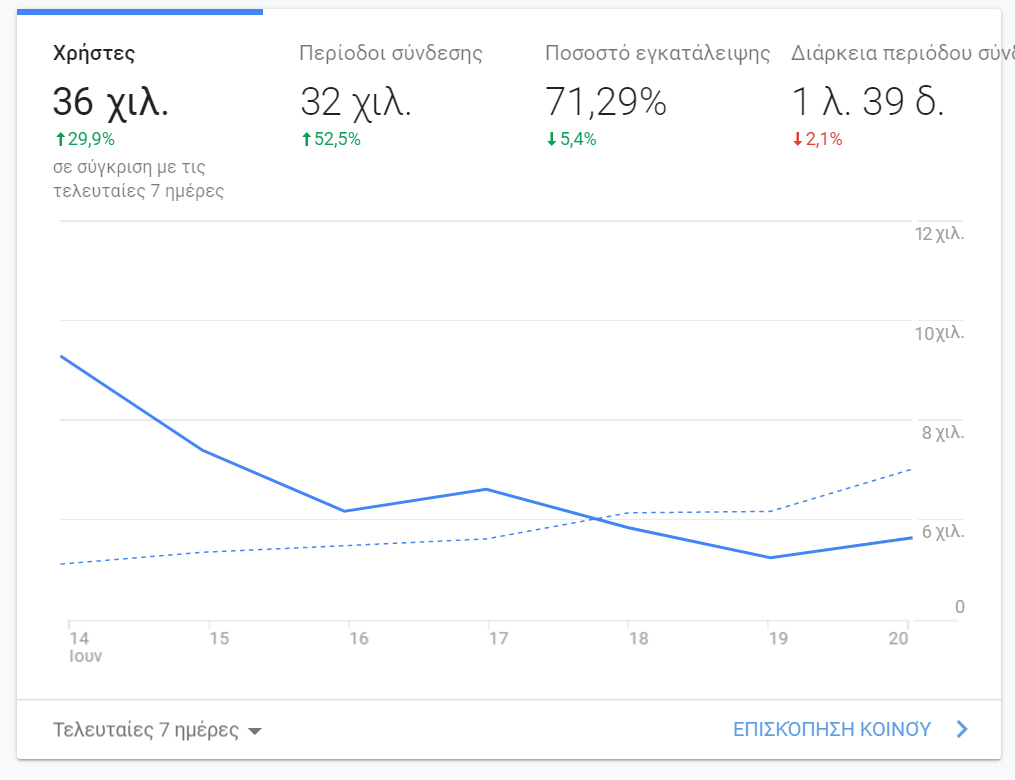Click the dashed comparison line's point above 19
This screenshot has width=1015, height=780.
pyautogui.click(x=769, y=511)
